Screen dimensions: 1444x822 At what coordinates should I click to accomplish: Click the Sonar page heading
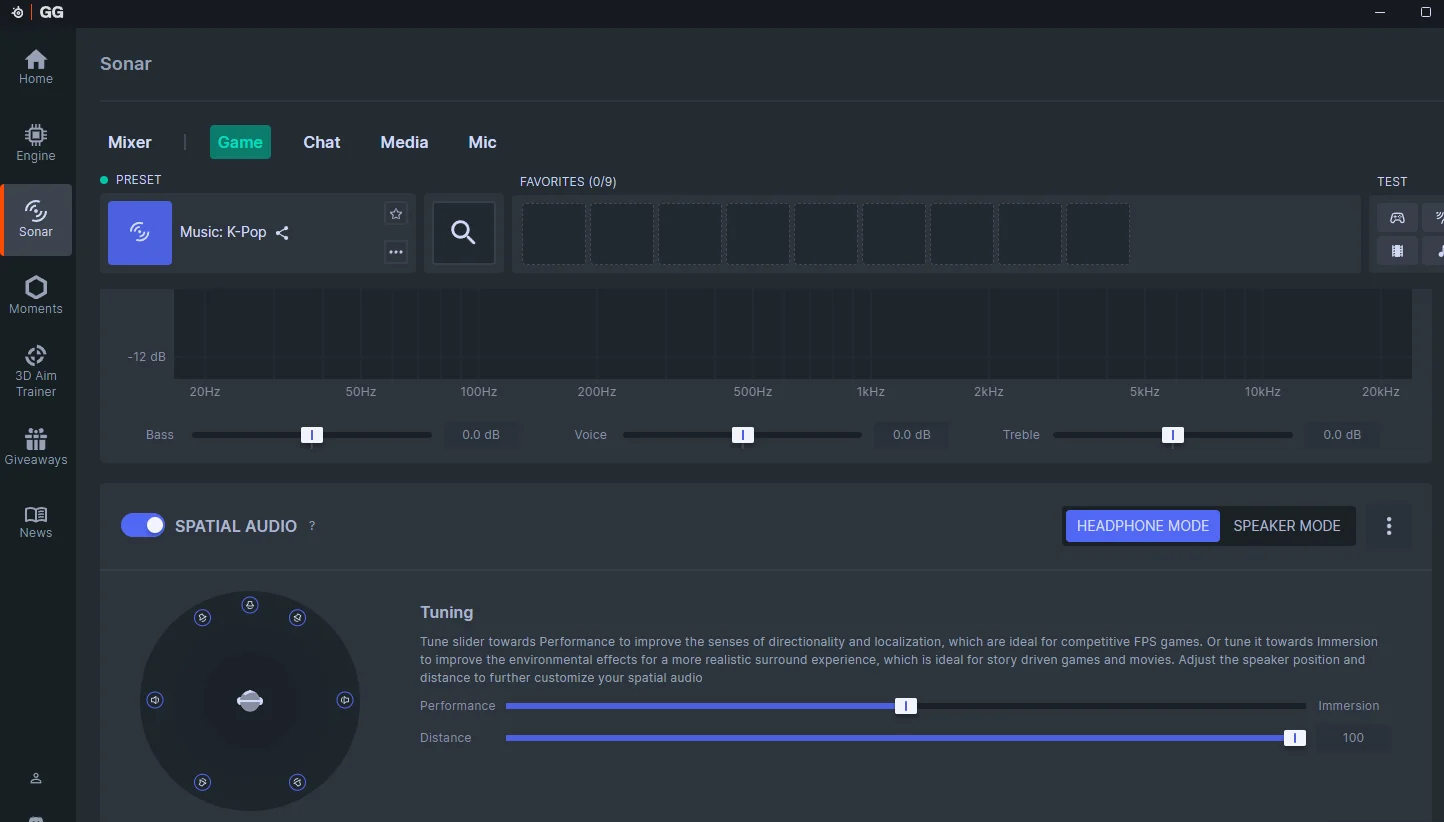pos(126,64)
